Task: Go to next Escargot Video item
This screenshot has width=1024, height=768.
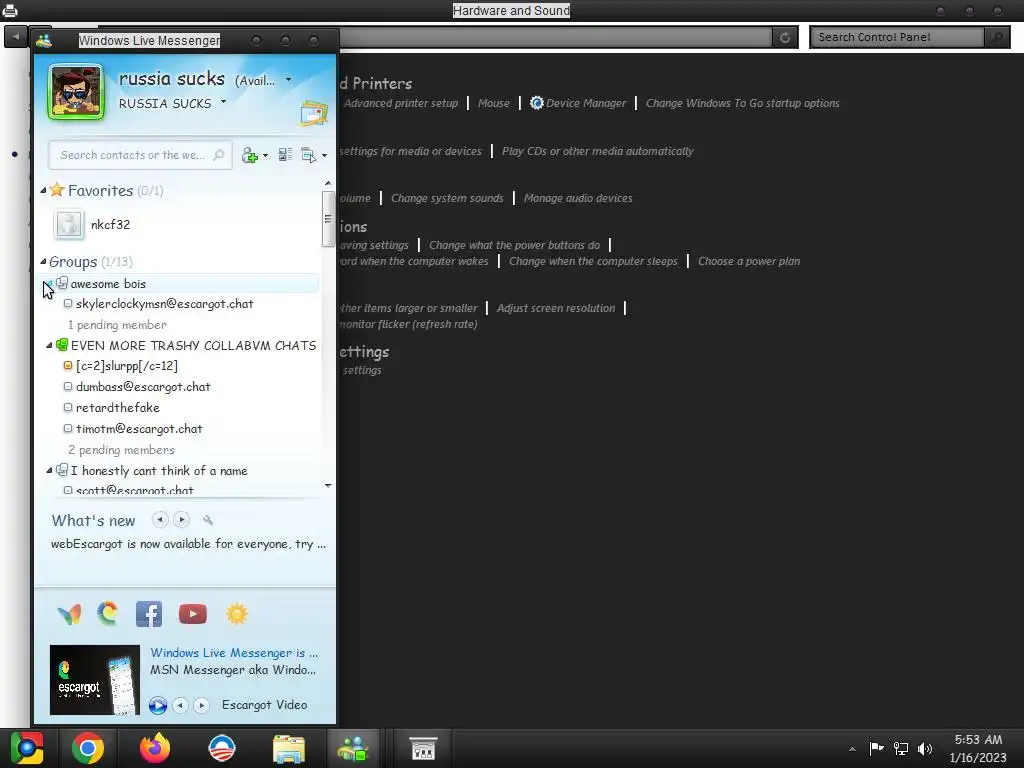Action: point(201,705)
